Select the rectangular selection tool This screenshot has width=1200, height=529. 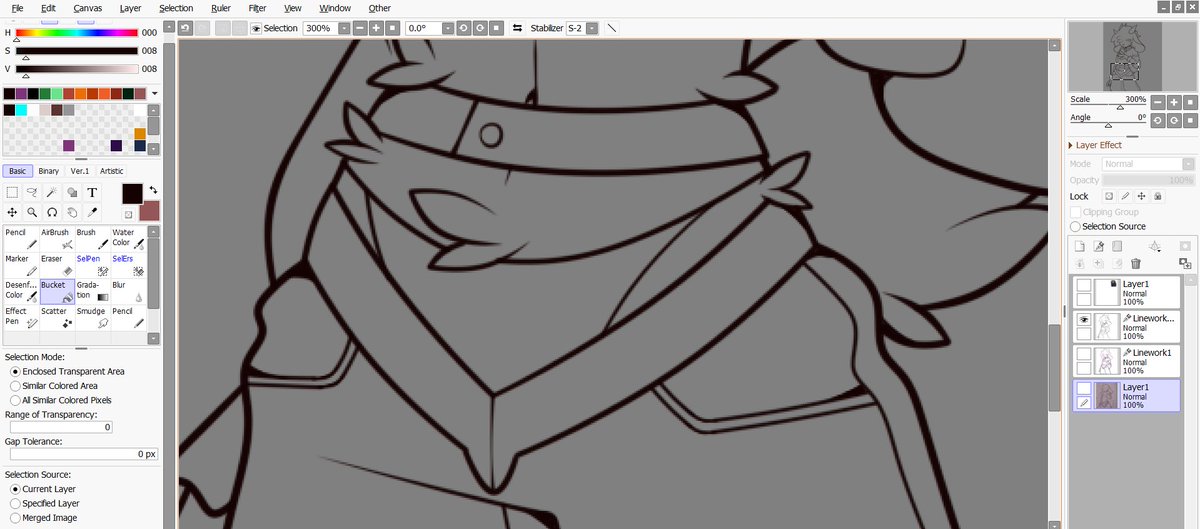(12, 192)
